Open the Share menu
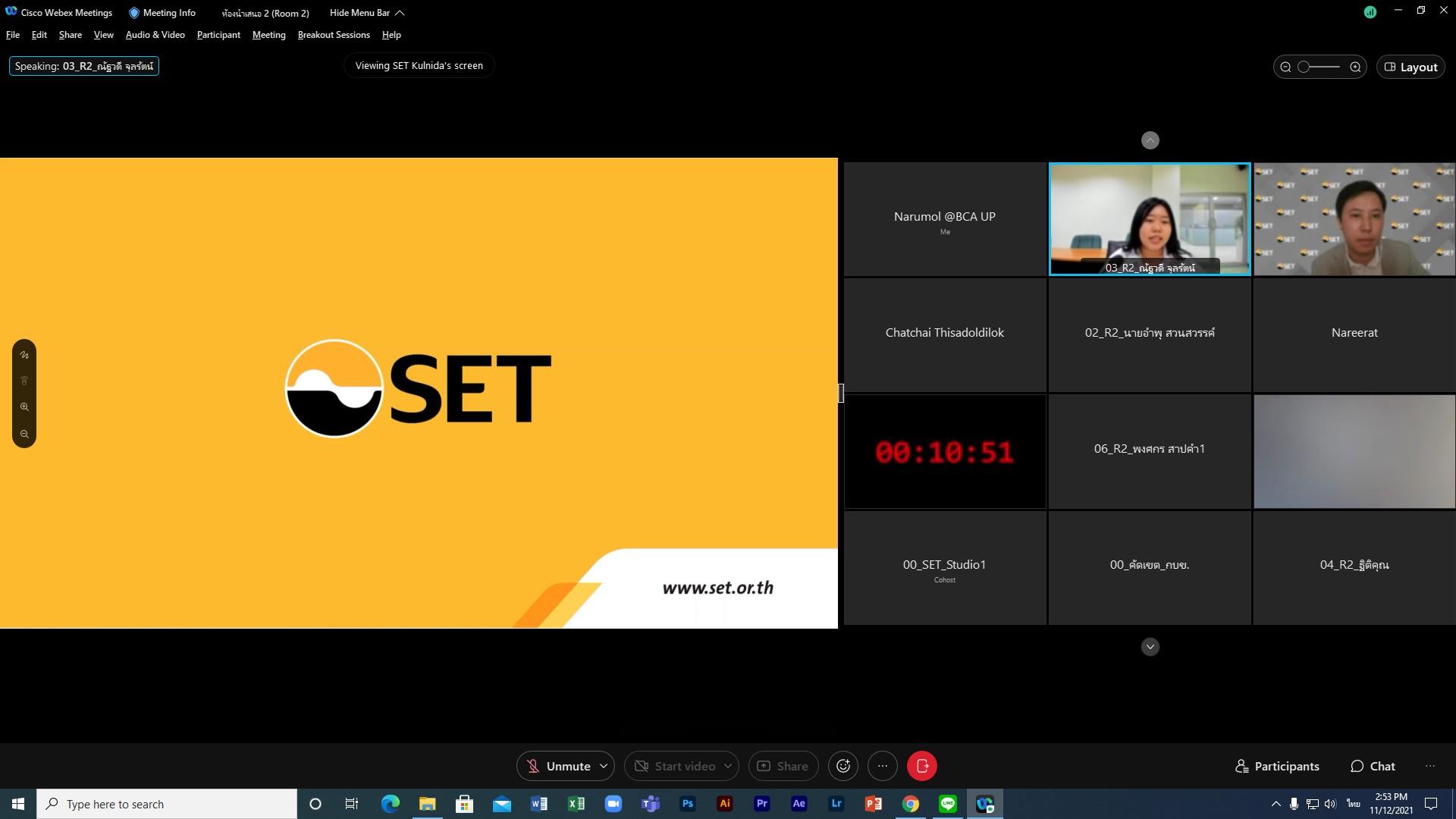This screenshot has width=1456, height=819. tap(71, 35)
